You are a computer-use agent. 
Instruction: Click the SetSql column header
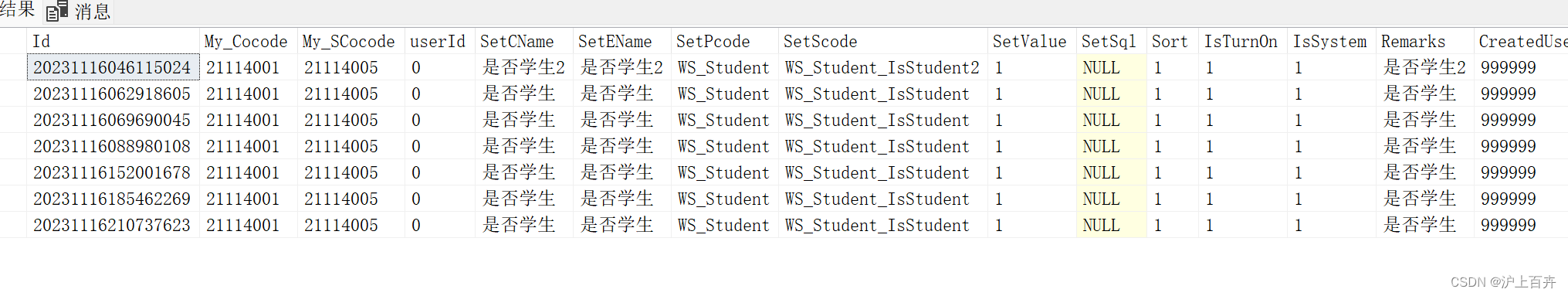pos(1111,42)
